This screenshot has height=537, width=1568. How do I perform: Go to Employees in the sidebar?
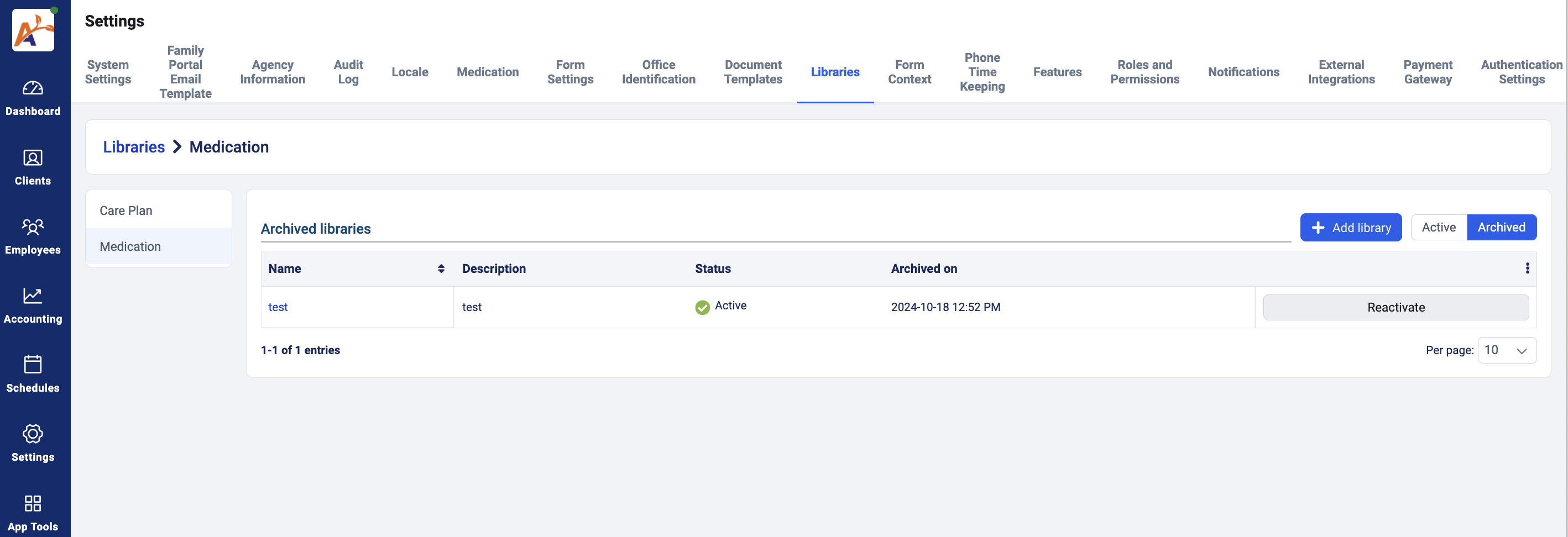pyautogui.click(x=33, y=227)
